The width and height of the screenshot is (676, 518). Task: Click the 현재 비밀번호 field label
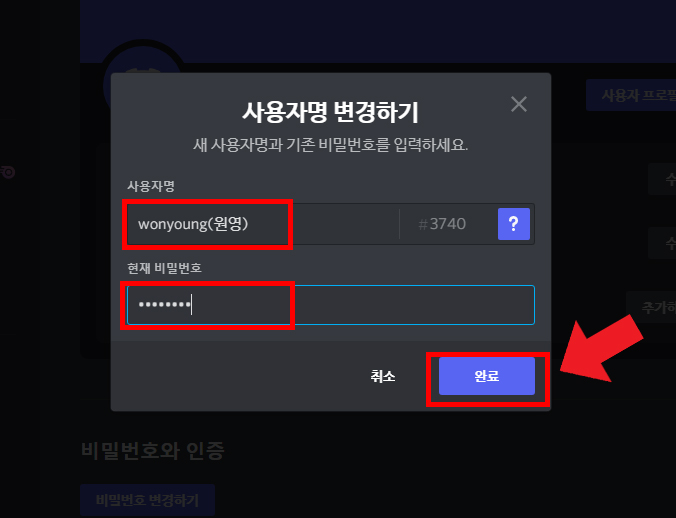[x=164, y=268]
